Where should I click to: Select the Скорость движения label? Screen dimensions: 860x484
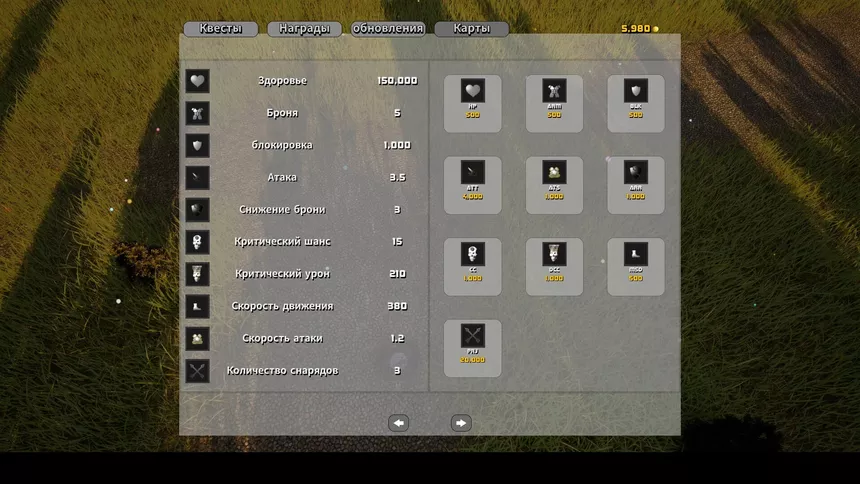(282, 306)
